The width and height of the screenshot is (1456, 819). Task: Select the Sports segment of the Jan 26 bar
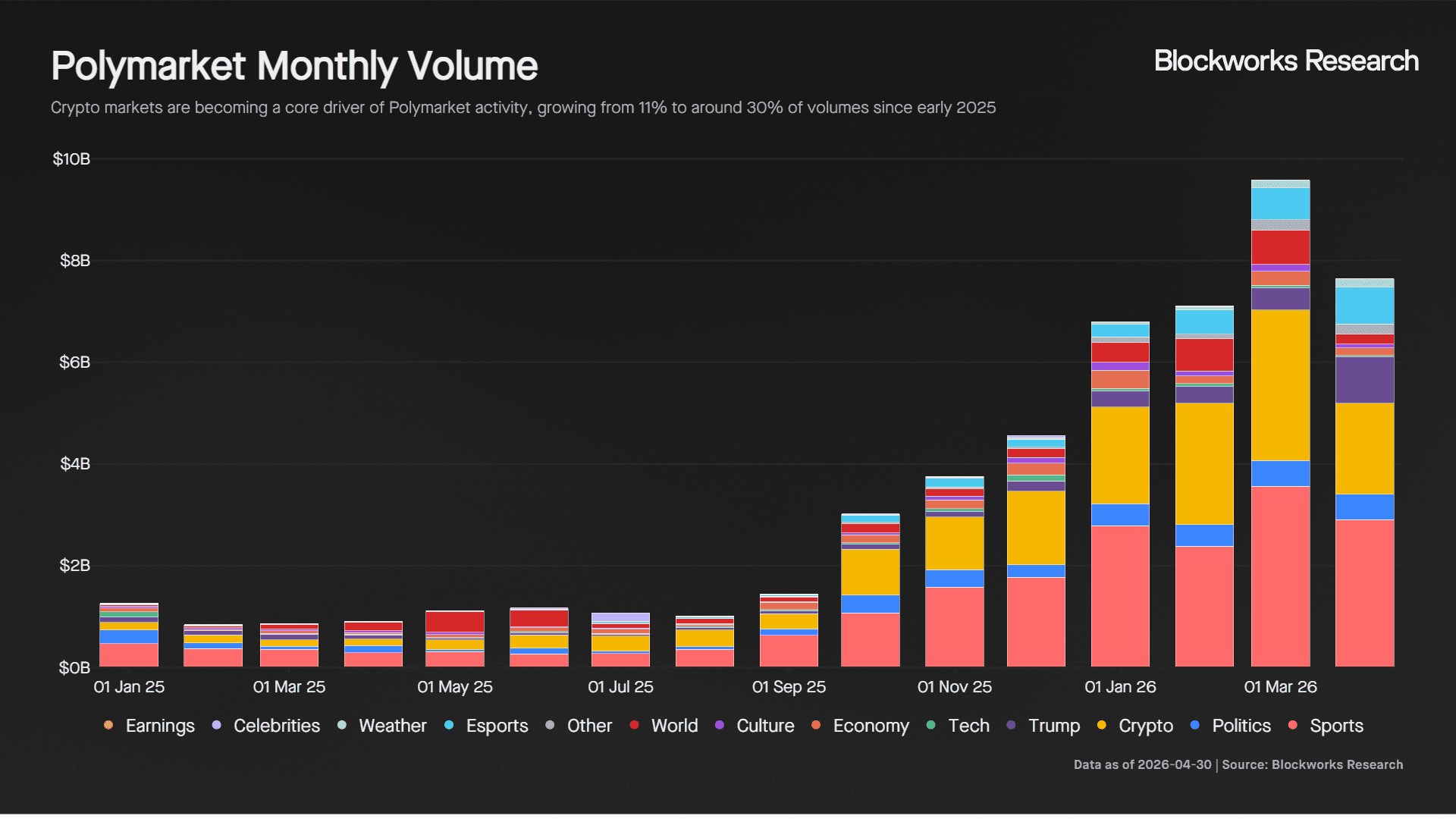tap(1120, 596)
